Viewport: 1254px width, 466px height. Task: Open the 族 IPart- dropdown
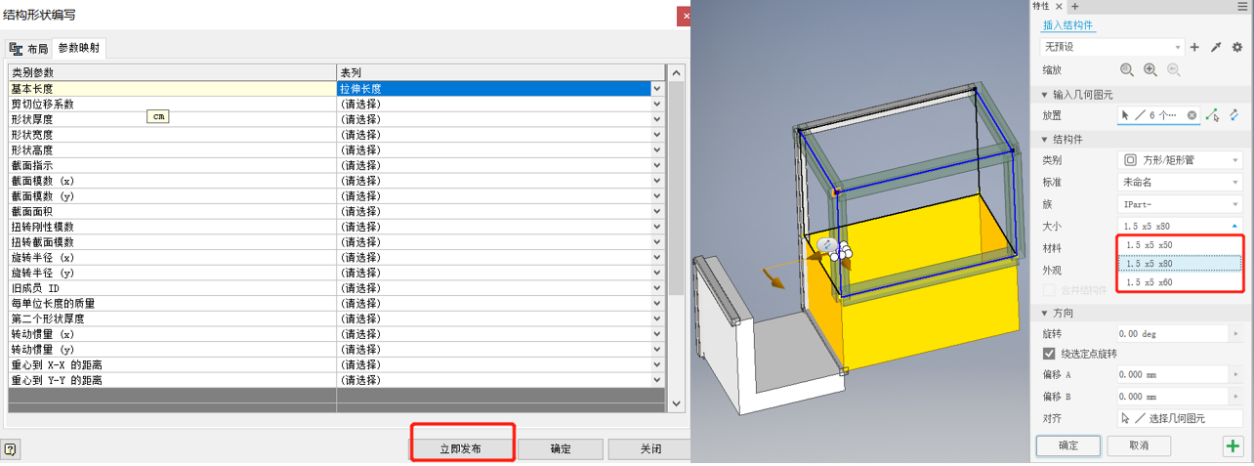pyautogui.click(x=1180, y=204)
